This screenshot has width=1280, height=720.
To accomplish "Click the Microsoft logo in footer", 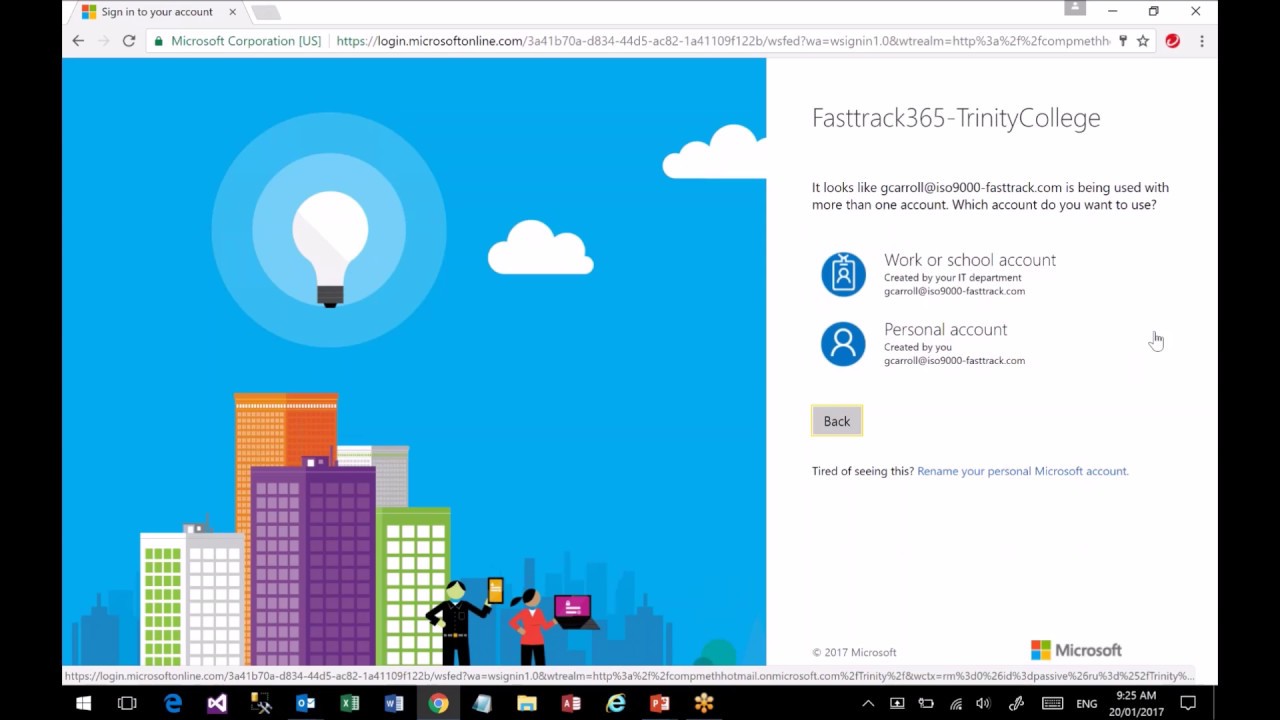I will tap(1076, 650).
